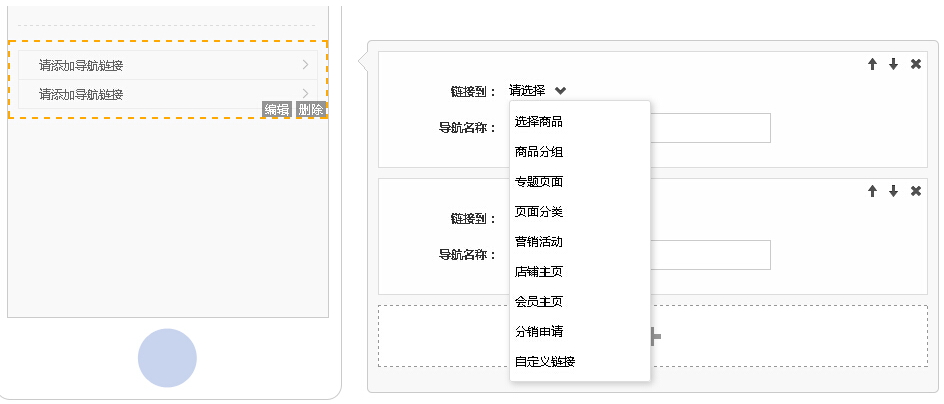Click move-up arrow in second navigation panel
Viewport: 944px width, 404px height.
pos(872,191)
